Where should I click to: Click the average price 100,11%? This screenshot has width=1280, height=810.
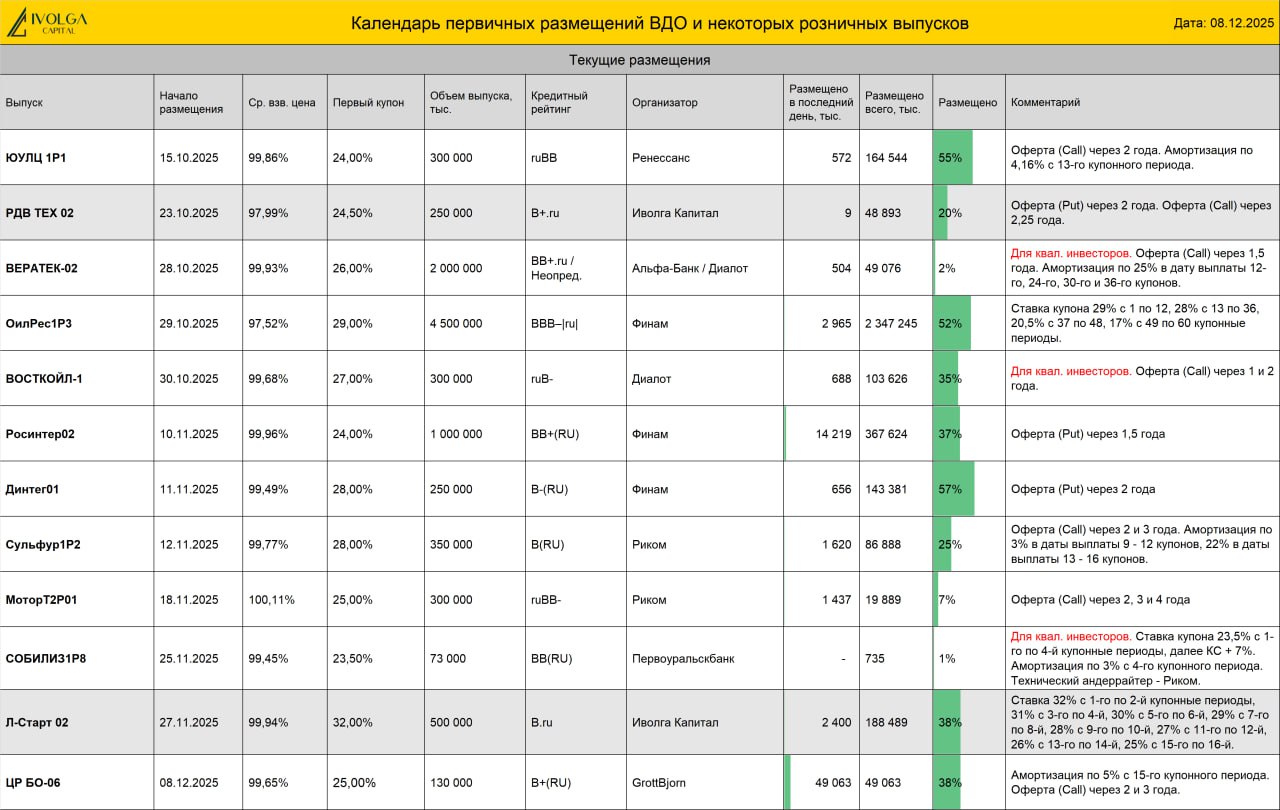pos(272,600)
